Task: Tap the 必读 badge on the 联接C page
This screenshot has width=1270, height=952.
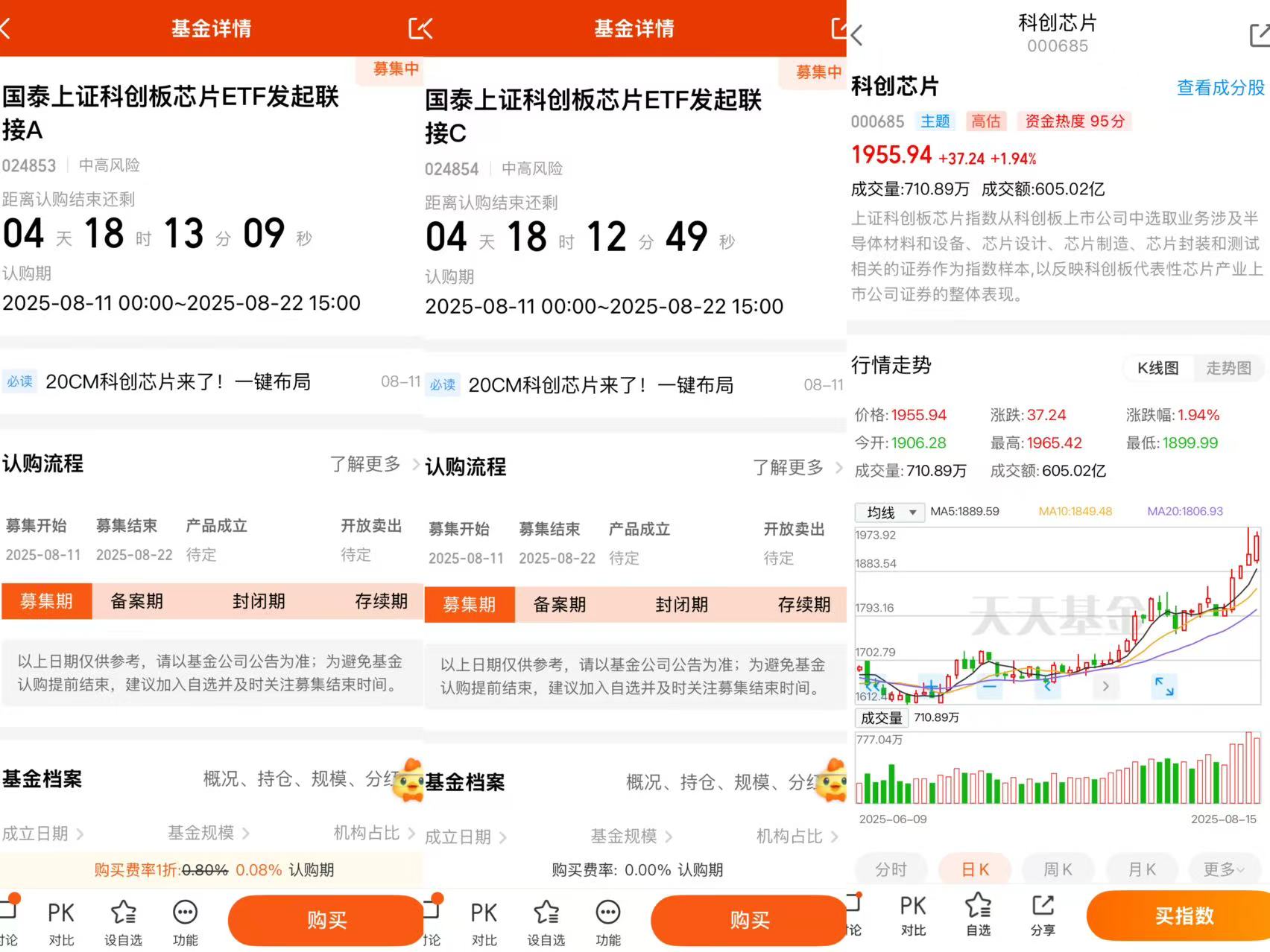Action: coord(443,385)
